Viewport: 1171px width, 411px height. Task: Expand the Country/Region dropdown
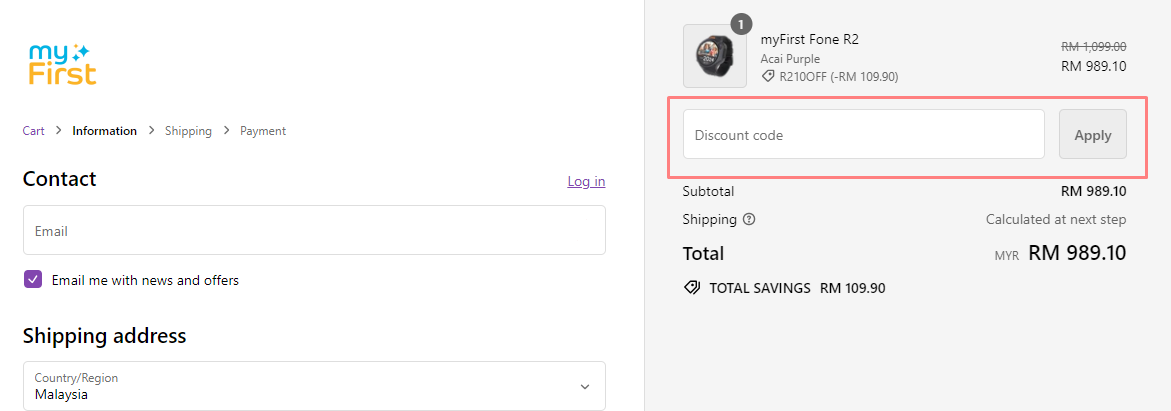313,386
